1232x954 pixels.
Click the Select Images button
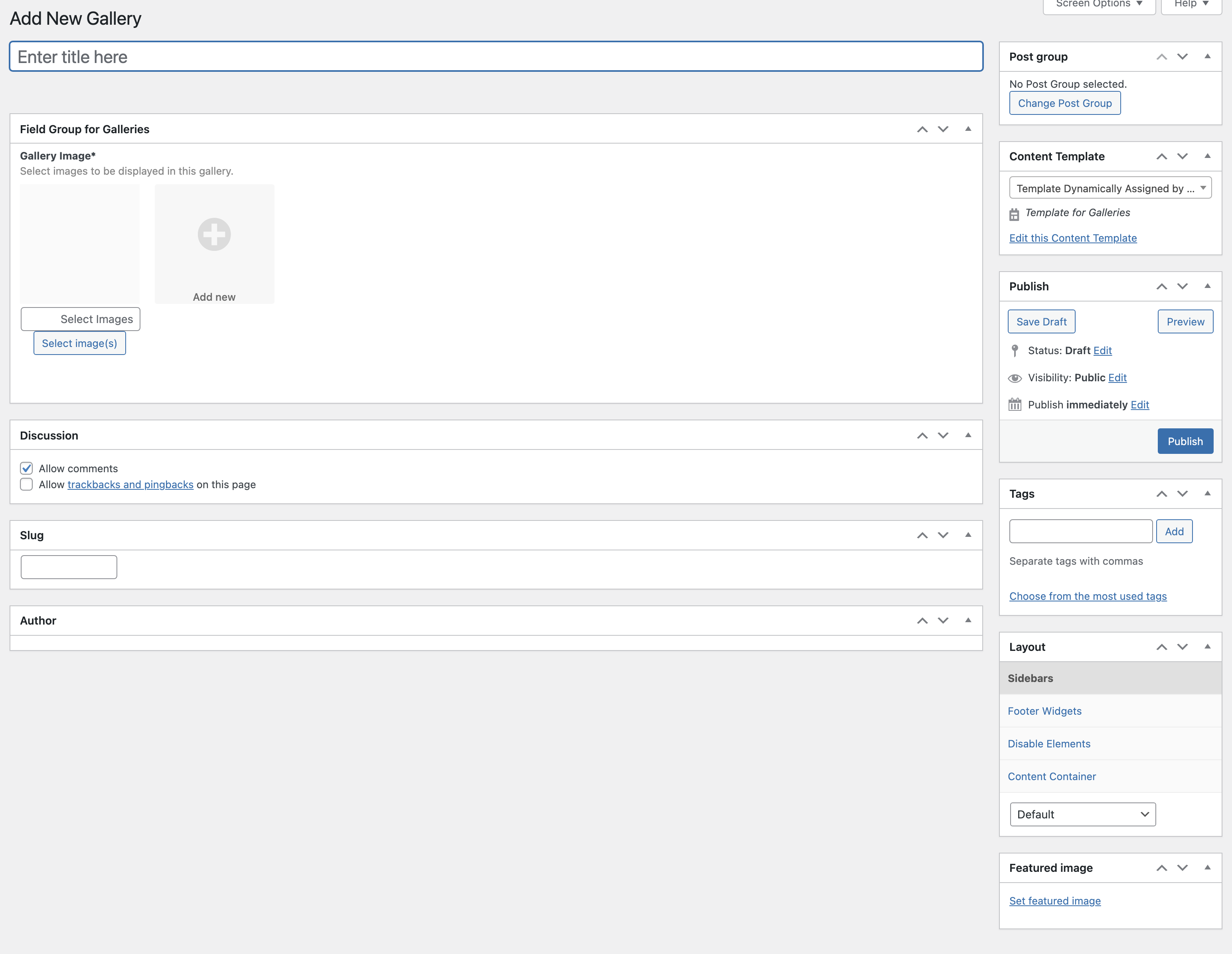pyautogui.click(x=81, y=319)
